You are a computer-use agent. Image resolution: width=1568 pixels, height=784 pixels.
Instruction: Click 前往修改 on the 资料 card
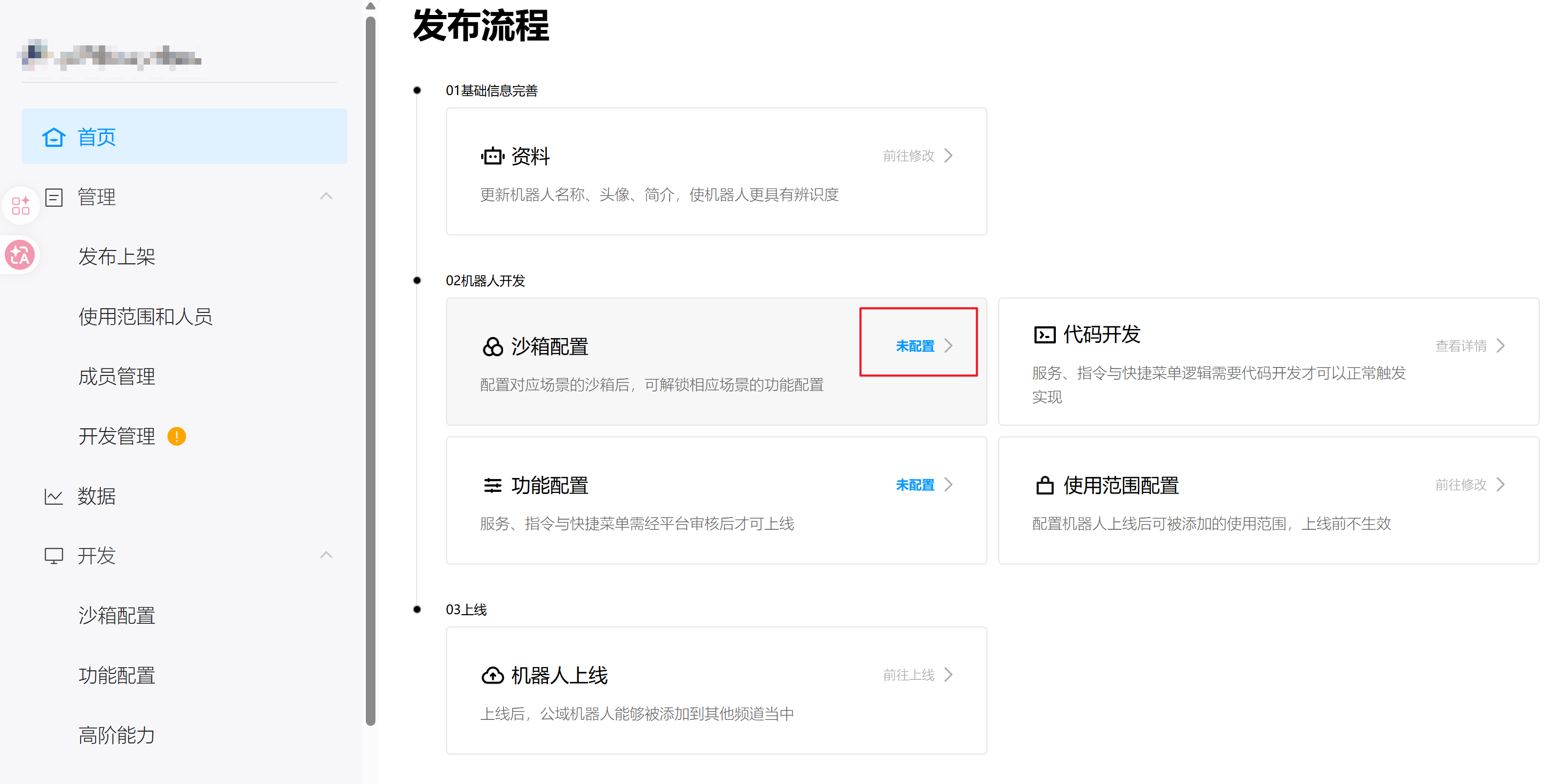[910, 156]
